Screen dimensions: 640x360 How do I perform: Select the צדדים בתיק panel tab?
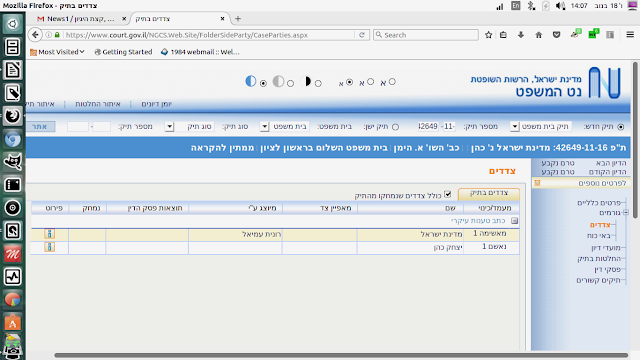(489, 193)
